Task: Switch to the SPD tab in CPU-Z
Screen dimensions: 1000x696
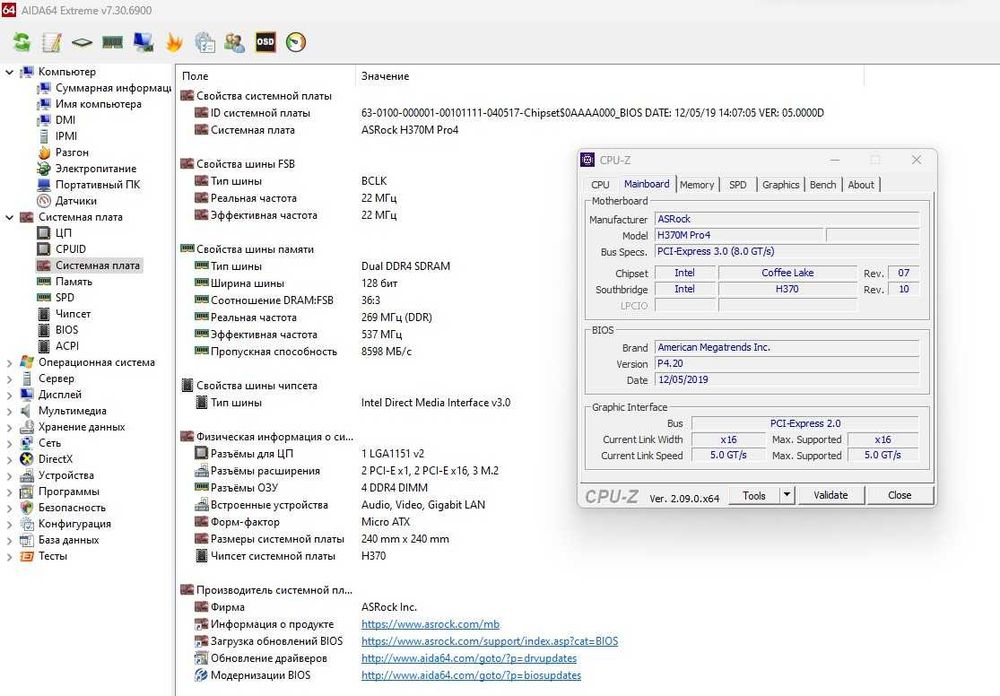Action: (x=738, y=184)
